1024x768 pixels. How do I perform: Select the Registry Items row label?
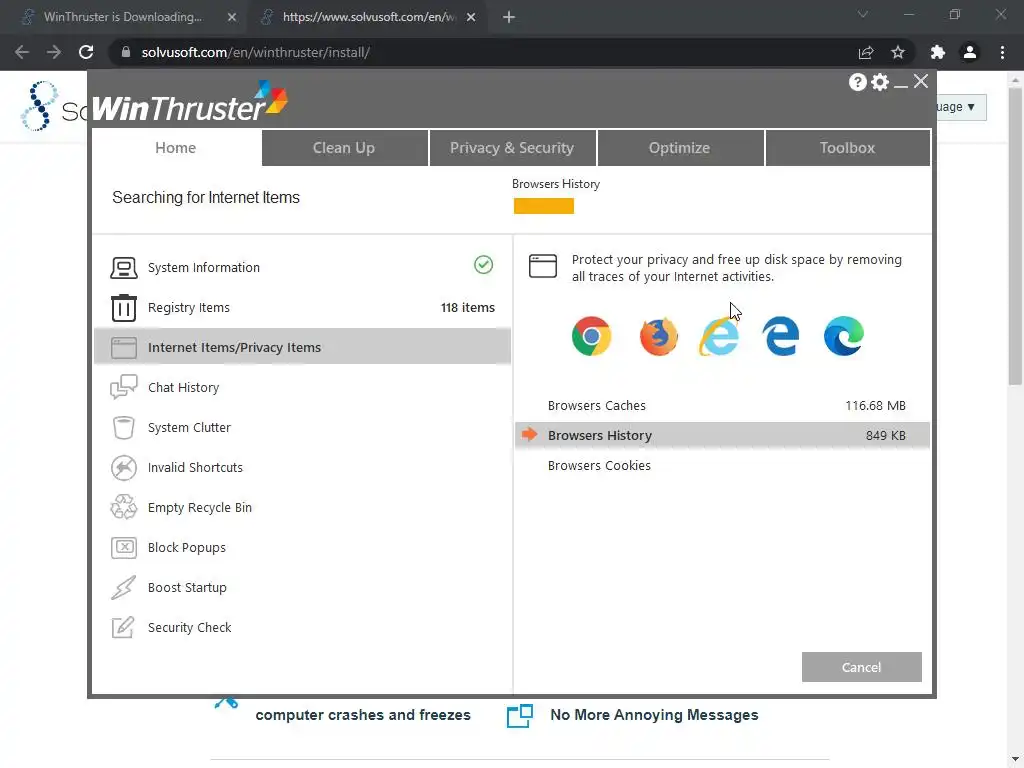click(189, 308)
